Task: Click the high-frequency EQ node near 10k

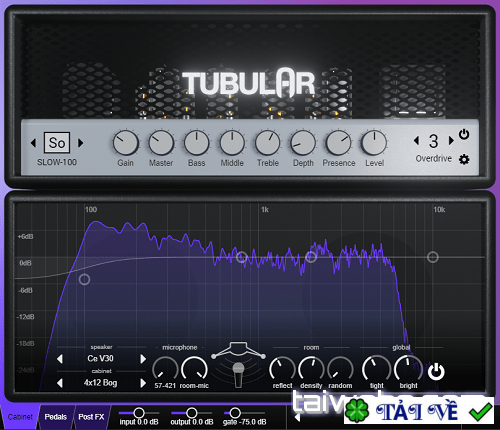Action: pyautogui.click(x=433, y=257)
